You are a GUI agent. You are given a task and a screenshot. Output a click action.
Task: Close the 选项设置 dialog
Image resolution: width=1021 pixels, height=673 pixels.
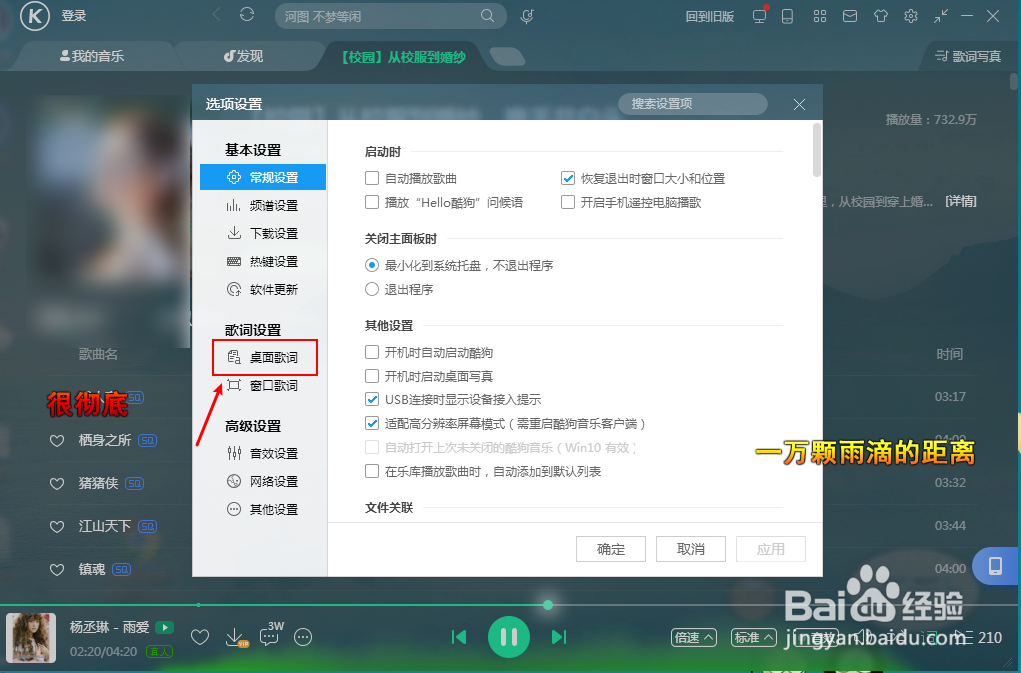point(800,104)
